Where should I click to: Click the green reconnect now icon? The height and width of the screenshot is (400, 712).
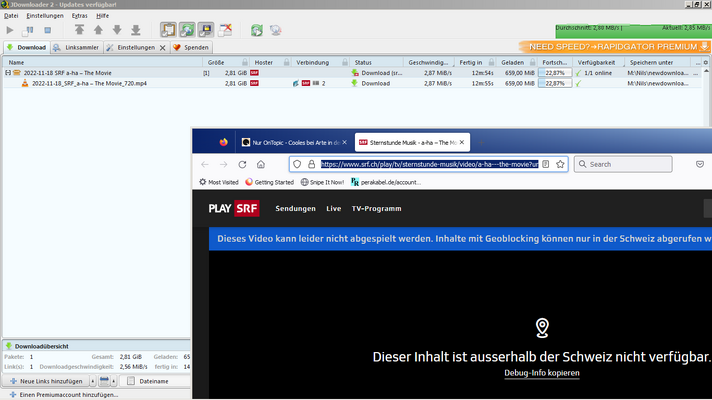coord(257,30)
